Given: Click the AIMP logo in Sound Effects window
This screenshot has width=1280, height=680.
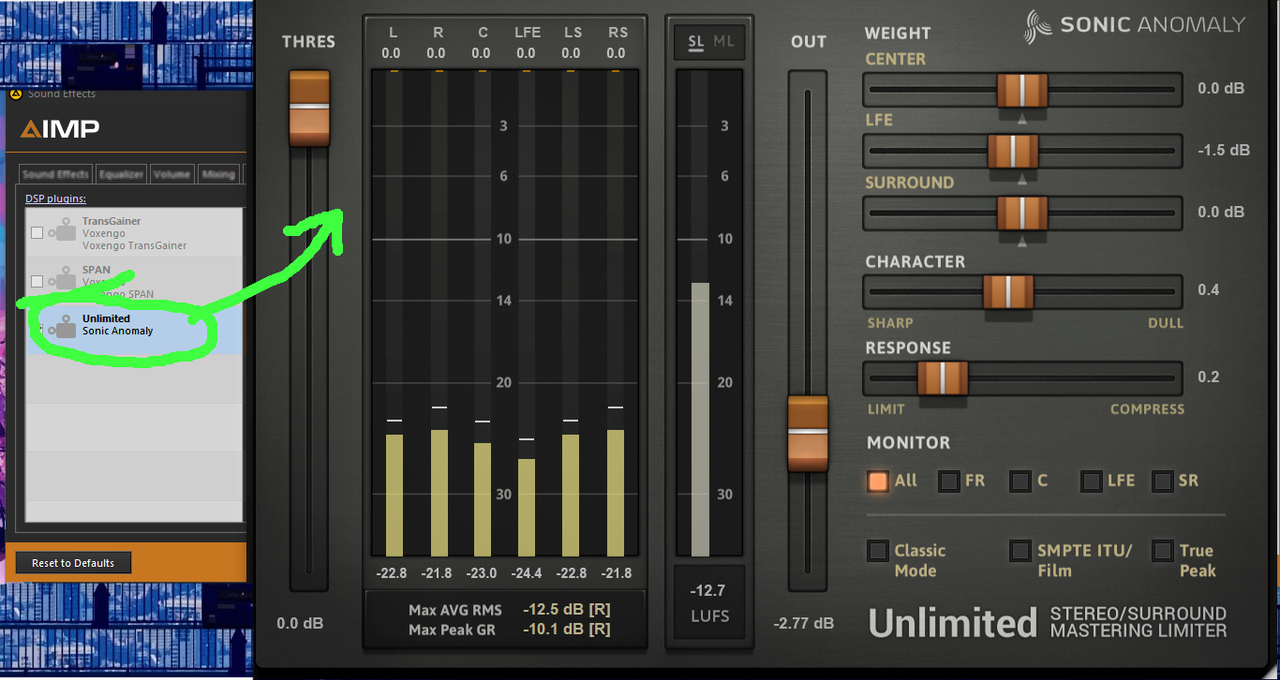Looking at the screenshot, I should click(x=60, y=128).
